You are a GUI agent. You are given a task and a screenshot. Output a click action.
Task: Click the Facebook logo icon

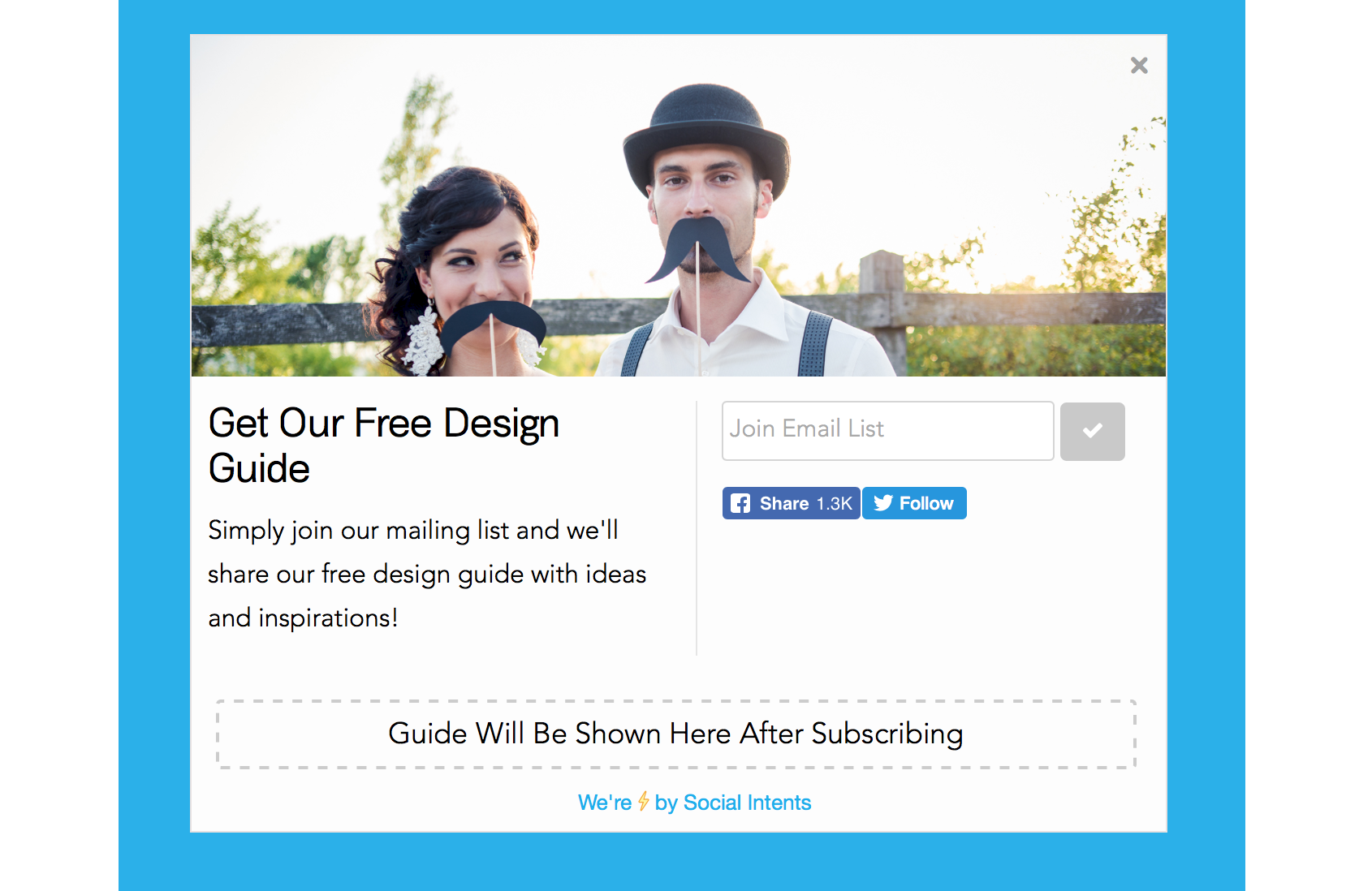pos(740,503)
